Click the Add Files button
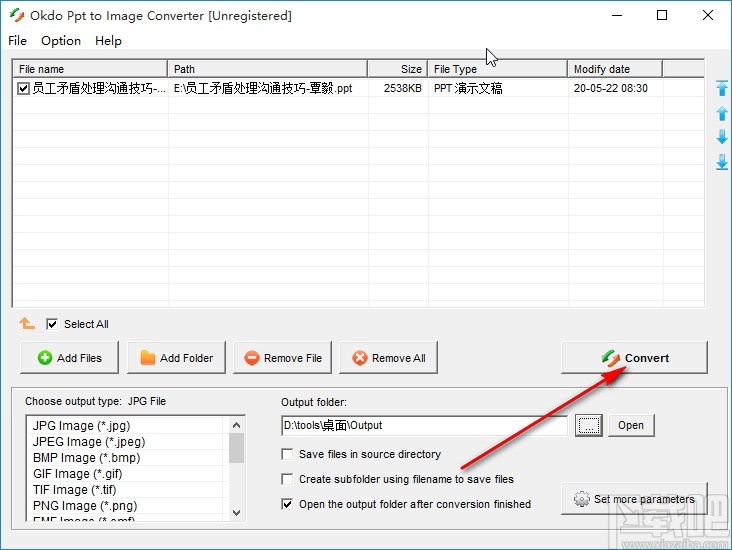 [70, 358]
